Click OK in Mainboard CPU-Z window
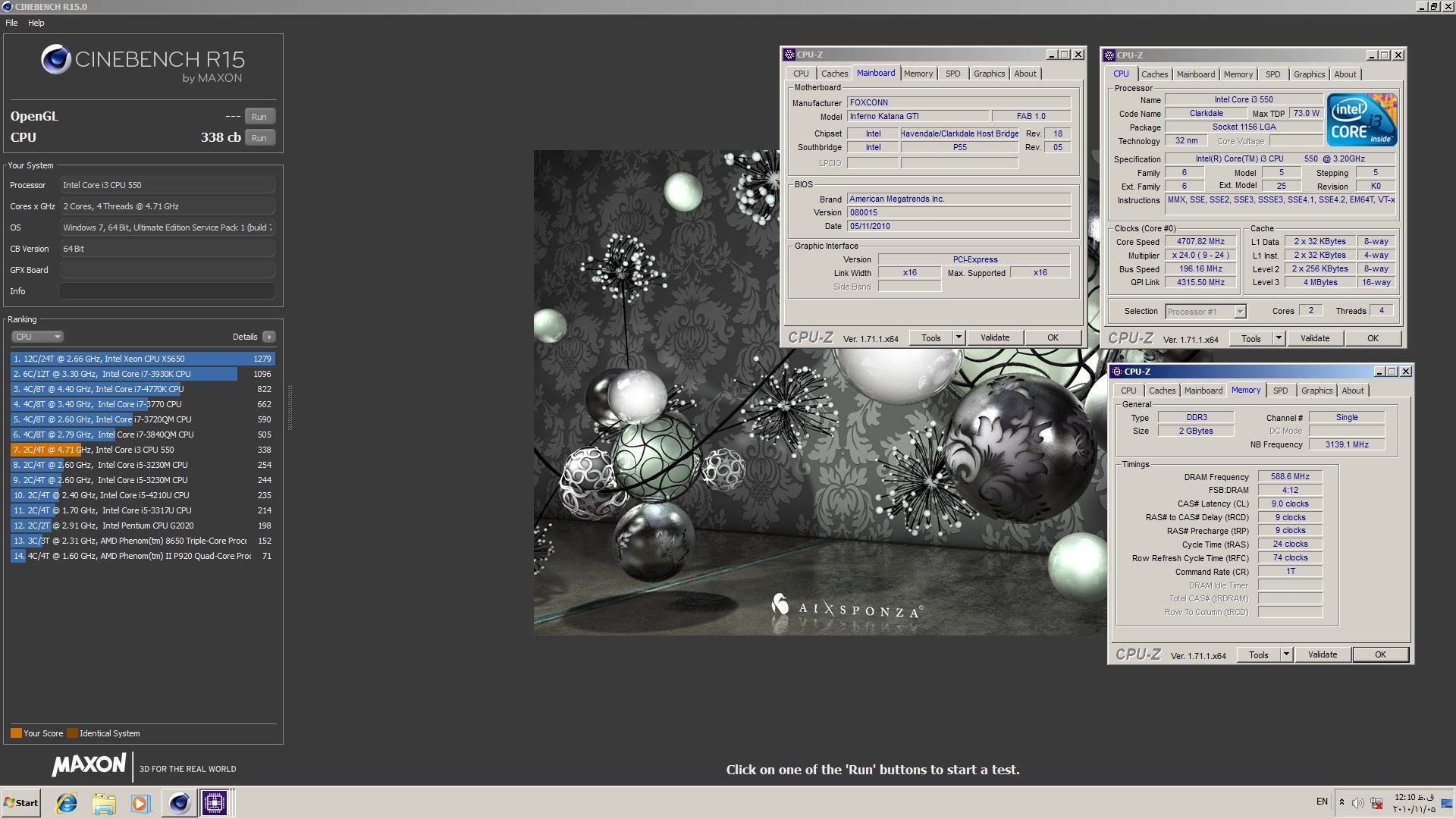 click(1053, 338)
